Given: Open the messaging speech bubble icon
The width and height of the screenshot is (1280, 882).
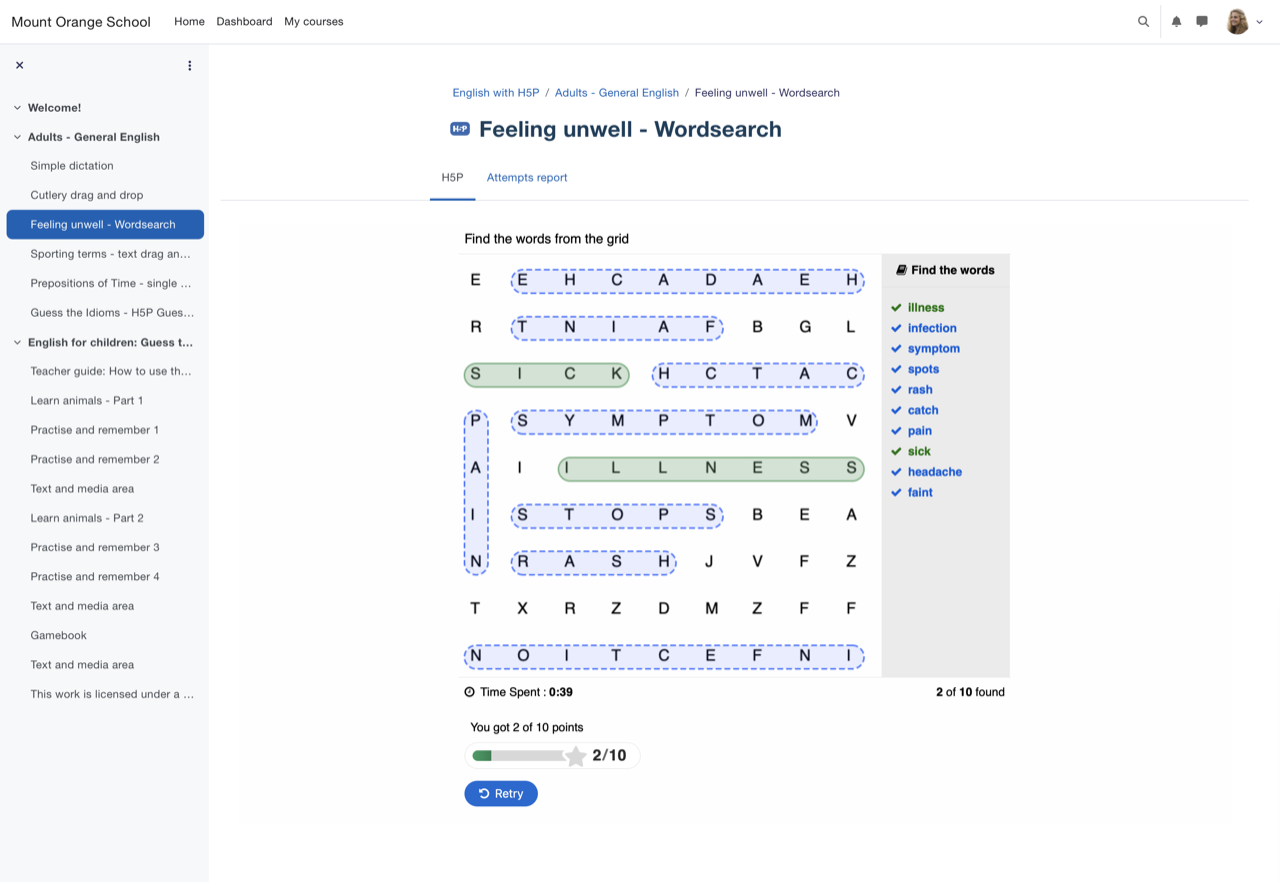Looking at the screenshot, I should [x=1202, y=21].
